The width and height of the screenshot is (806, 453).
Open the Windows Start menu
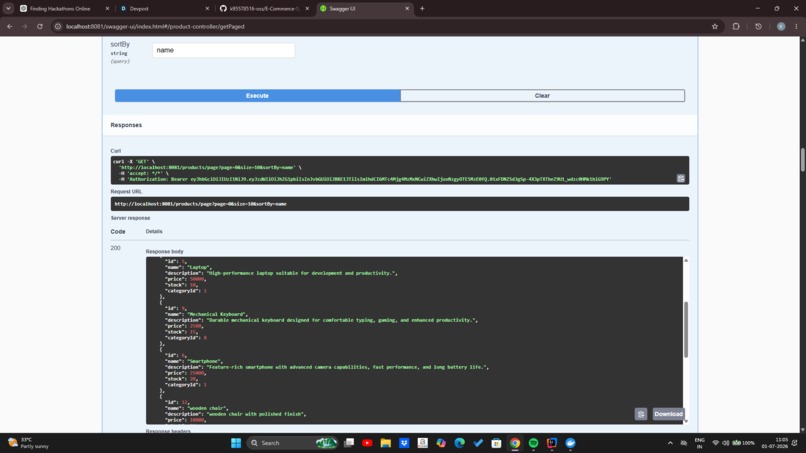coord(236,443)
